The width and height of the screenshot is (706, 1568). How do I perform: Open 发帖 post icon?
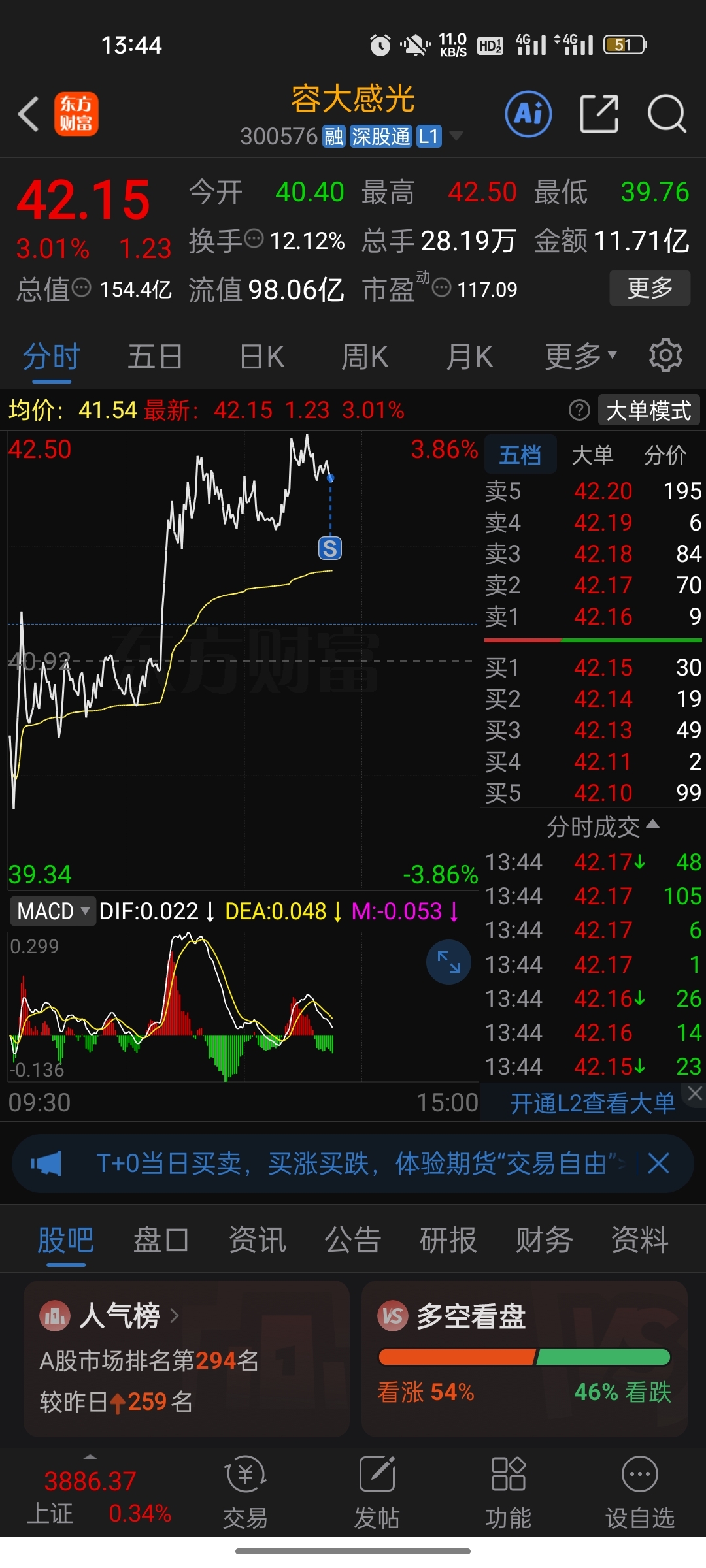(x=377, y=1494)
